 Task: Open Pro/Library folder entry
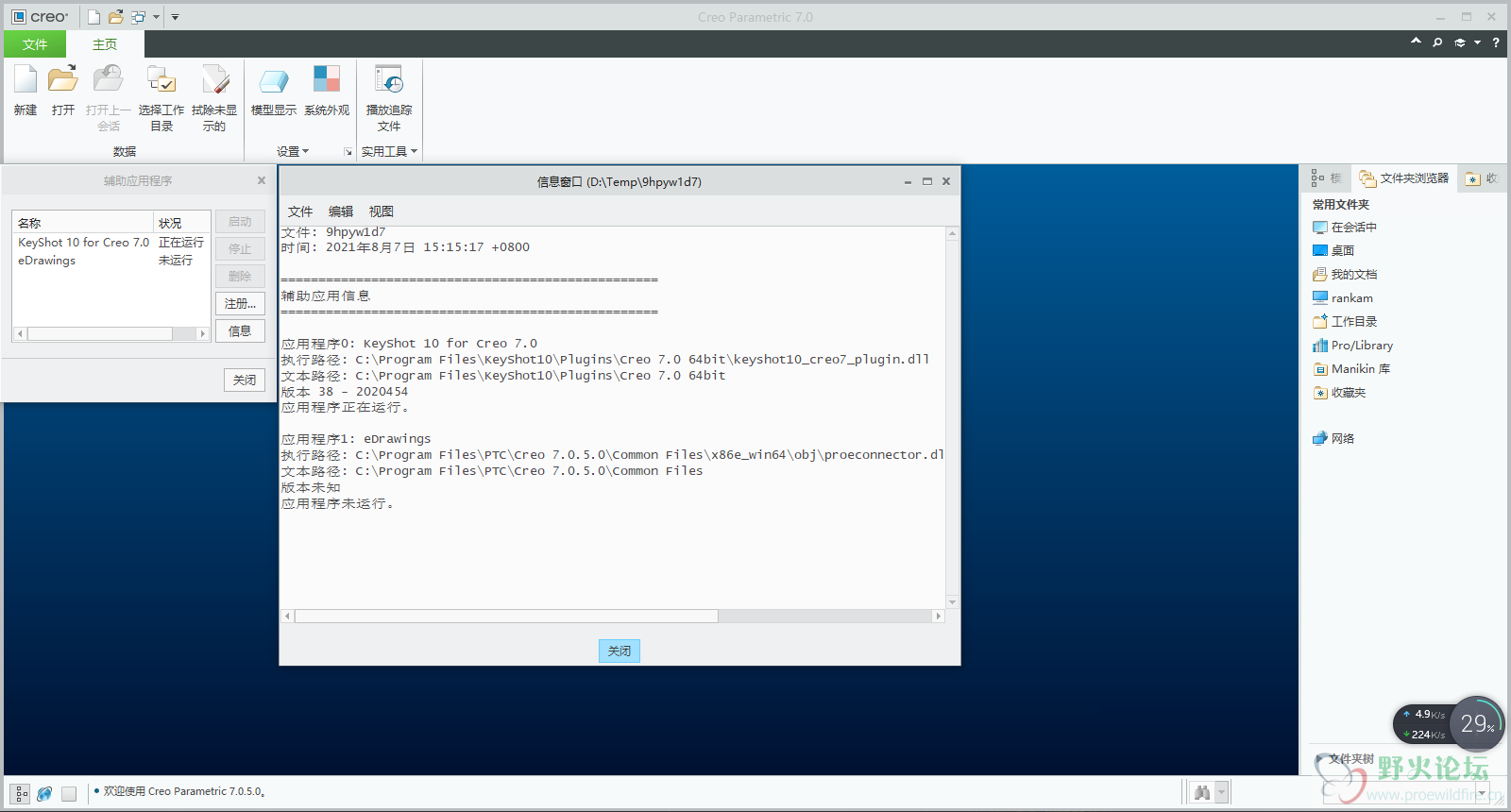click(1352, 346)
